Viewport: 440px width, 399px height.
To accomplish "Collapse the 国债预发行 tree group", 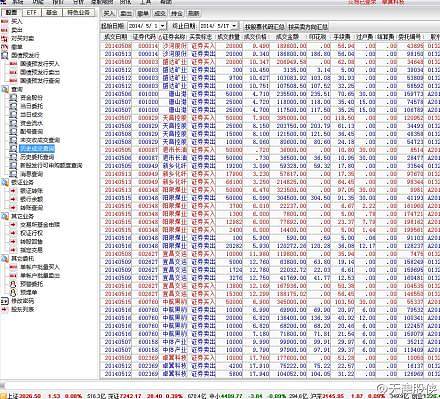I will [x=5, y=55].
